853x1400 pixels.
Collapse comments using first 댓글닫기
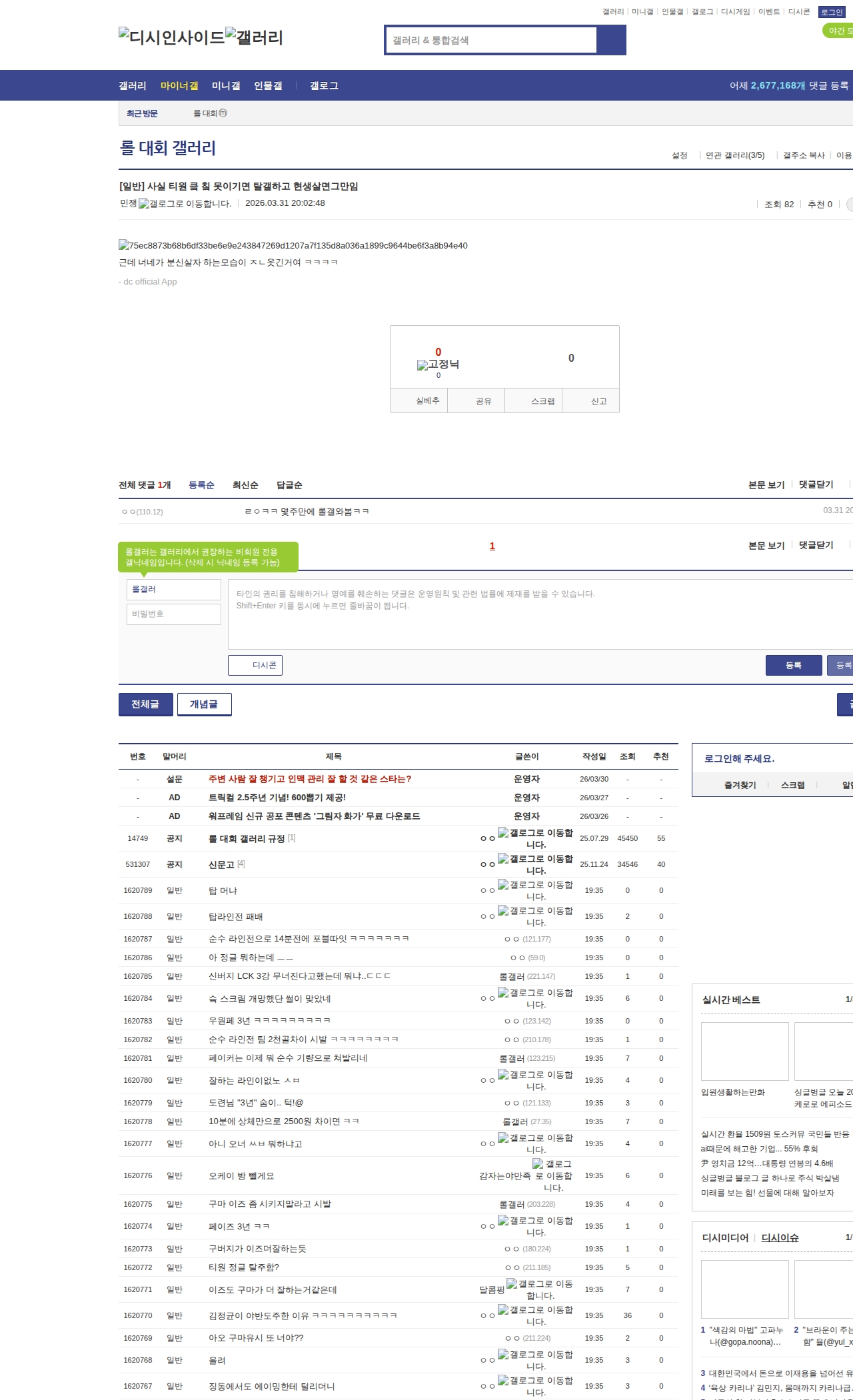(x=816, y=485)
